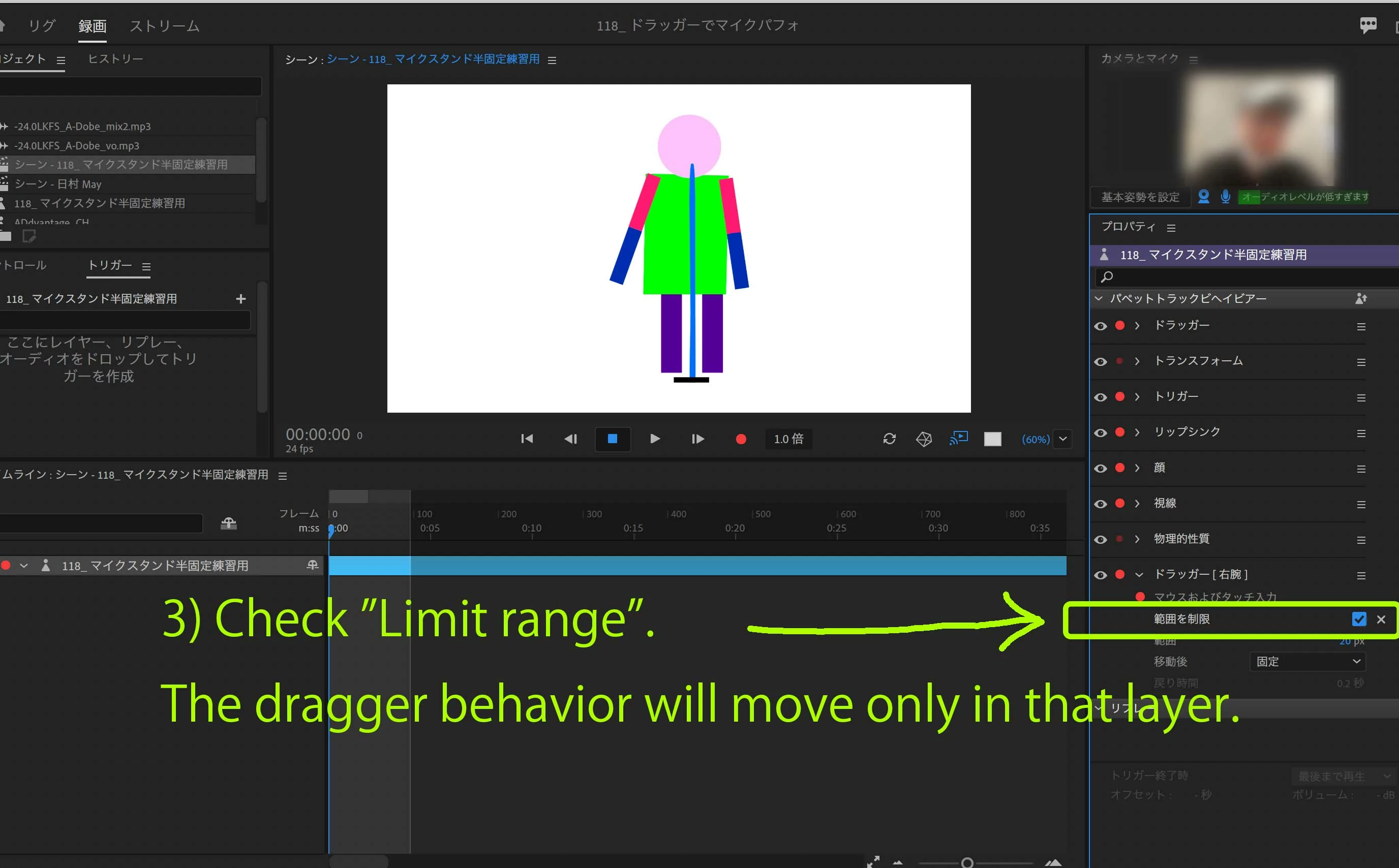The image size is (1399, 868).
Task: Click the refresh scene icon
Action: [x=889, y=439]
